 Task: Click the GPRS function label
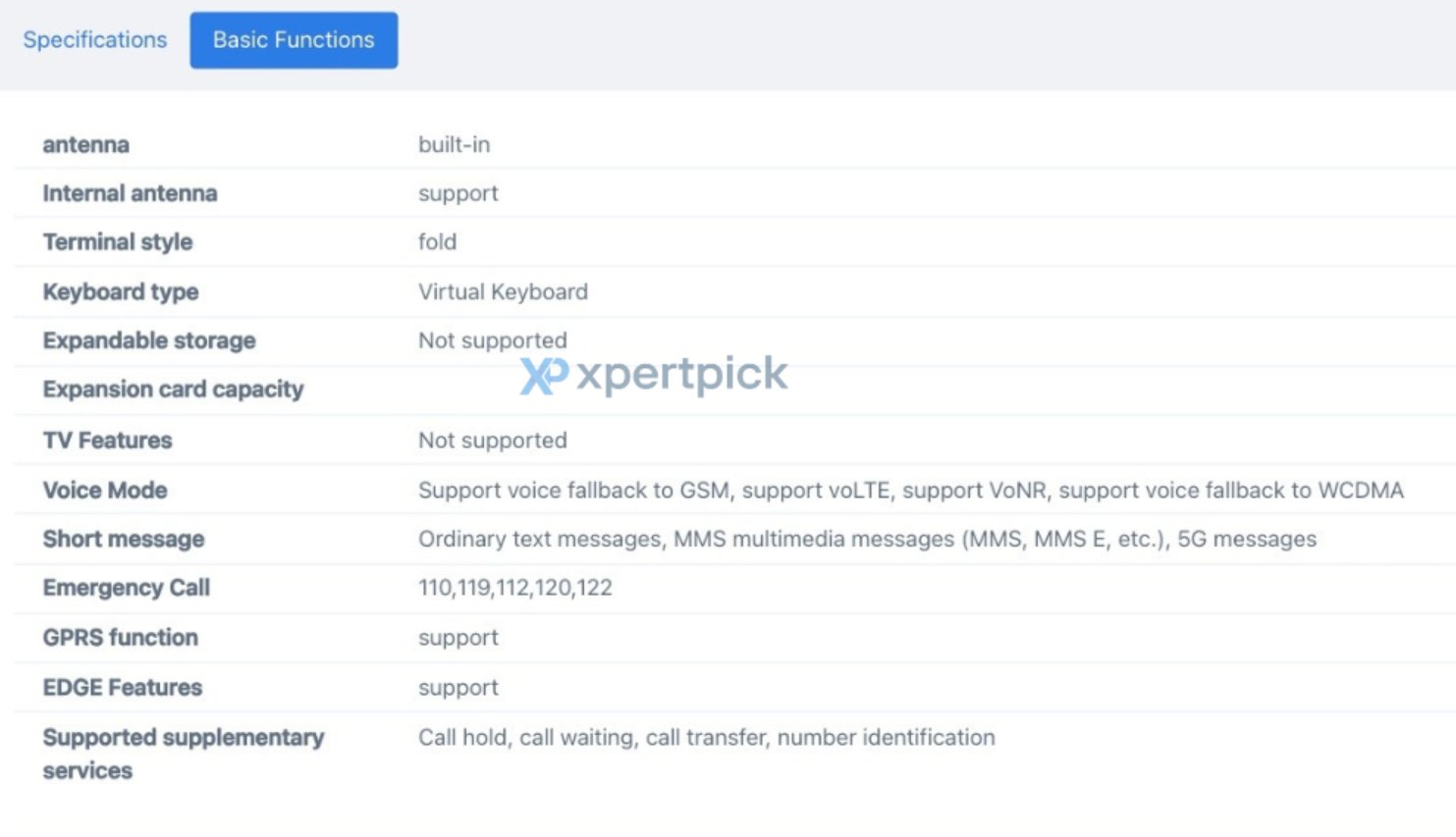(x=121, y=638)
